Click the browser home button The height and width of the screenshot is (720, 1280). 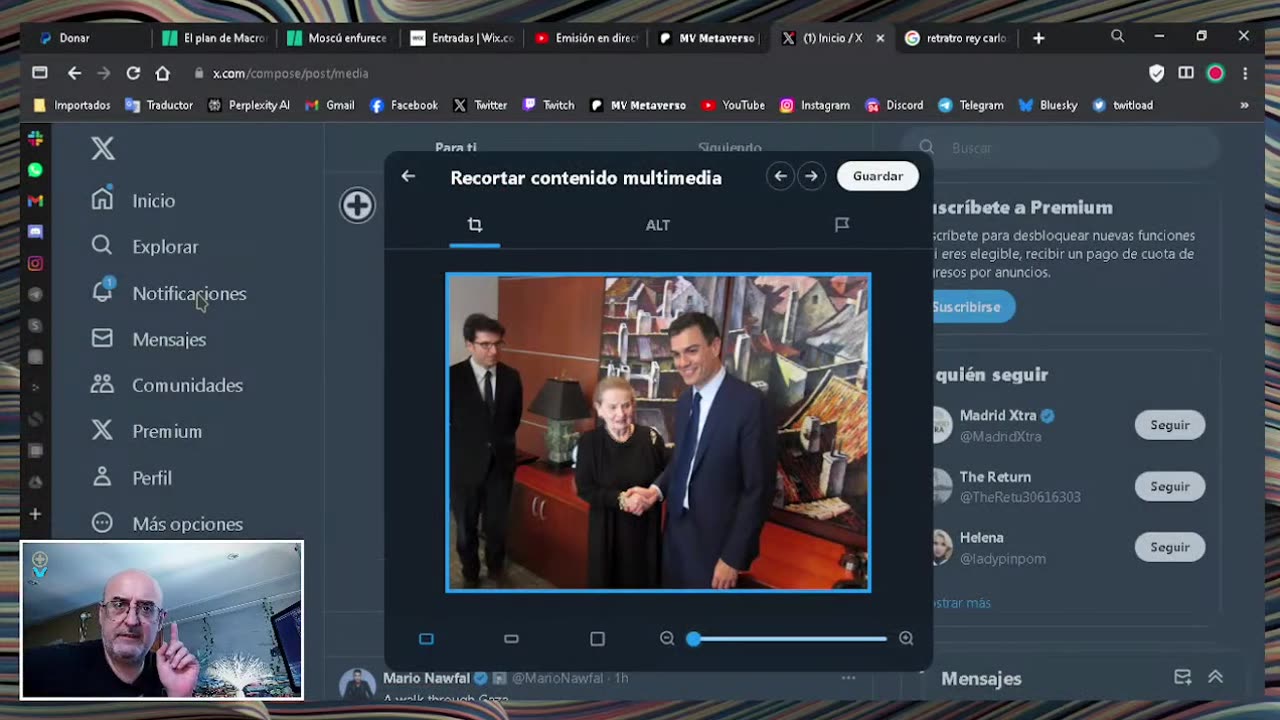tap(163, 73)
